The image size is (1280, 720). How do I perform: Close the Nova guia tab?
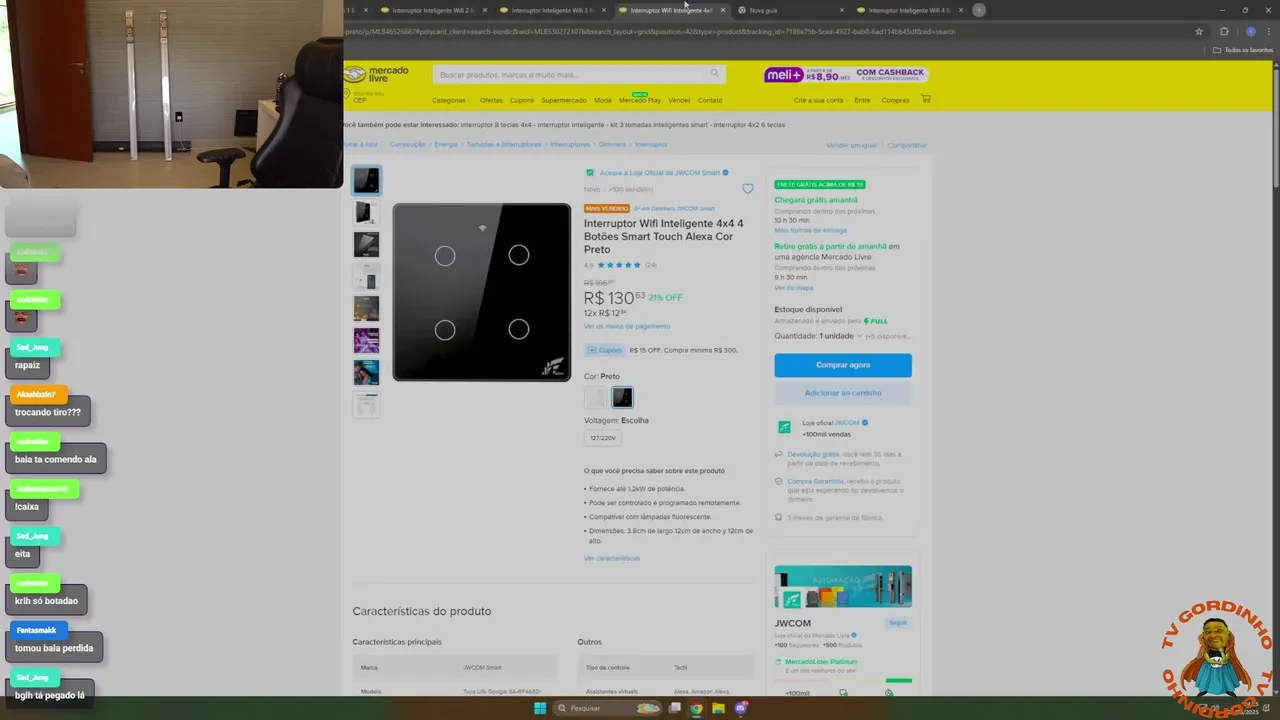point(842,10)
